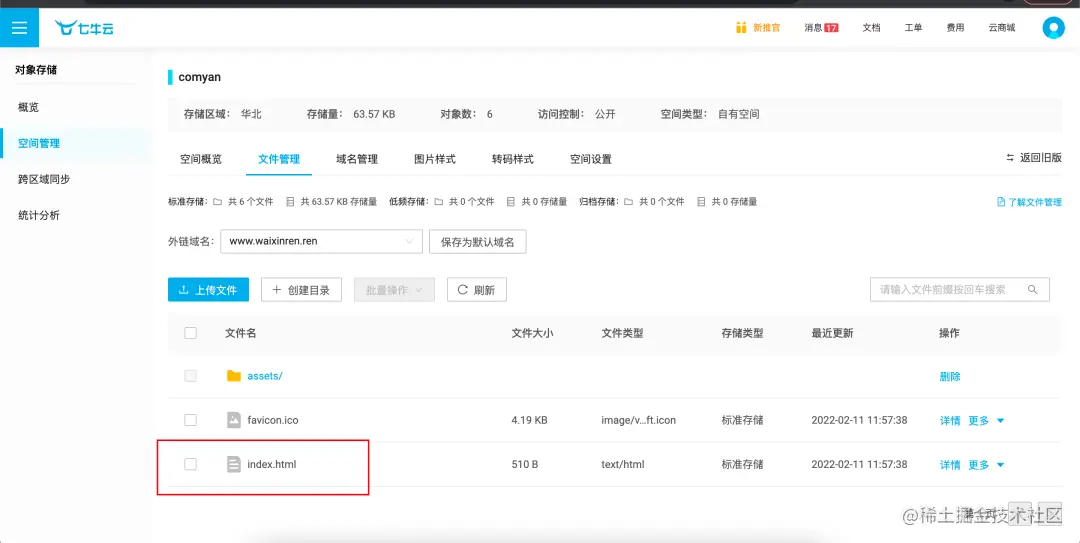This screenshot has height=543, width=1080.
Task: Click the 返回旧版 switch icon
Action: pyautogui.click(x=1010, y=158)
